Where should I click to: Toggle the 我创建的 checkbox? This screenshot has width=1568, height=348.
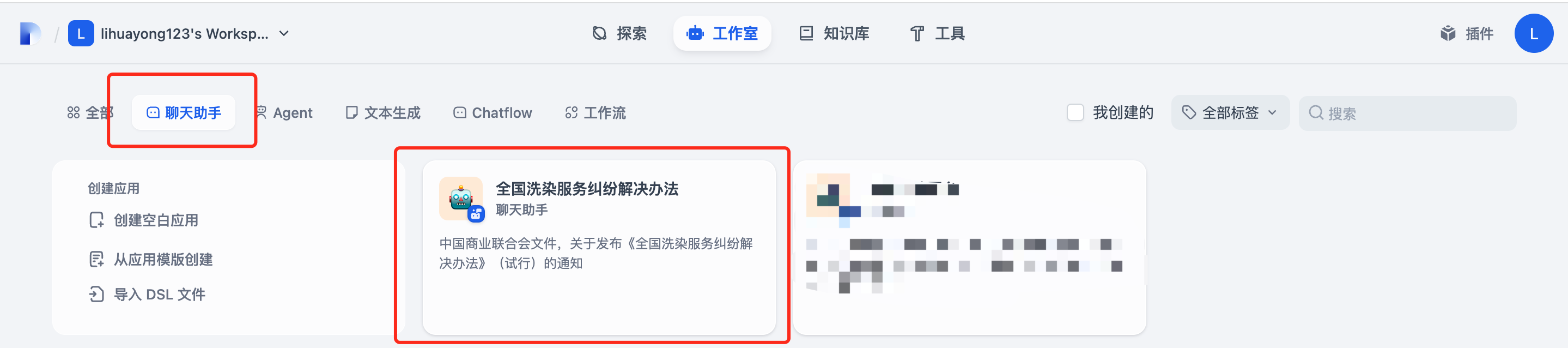pyautogui.click(x=1075, y=113)
